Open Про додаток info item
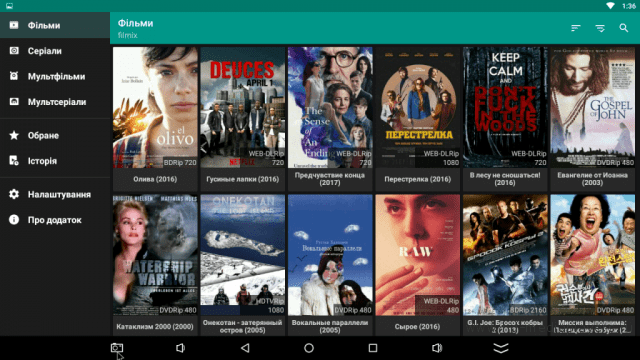The height and width of the screenshot is (360, 640). click(x=55, y=220)
